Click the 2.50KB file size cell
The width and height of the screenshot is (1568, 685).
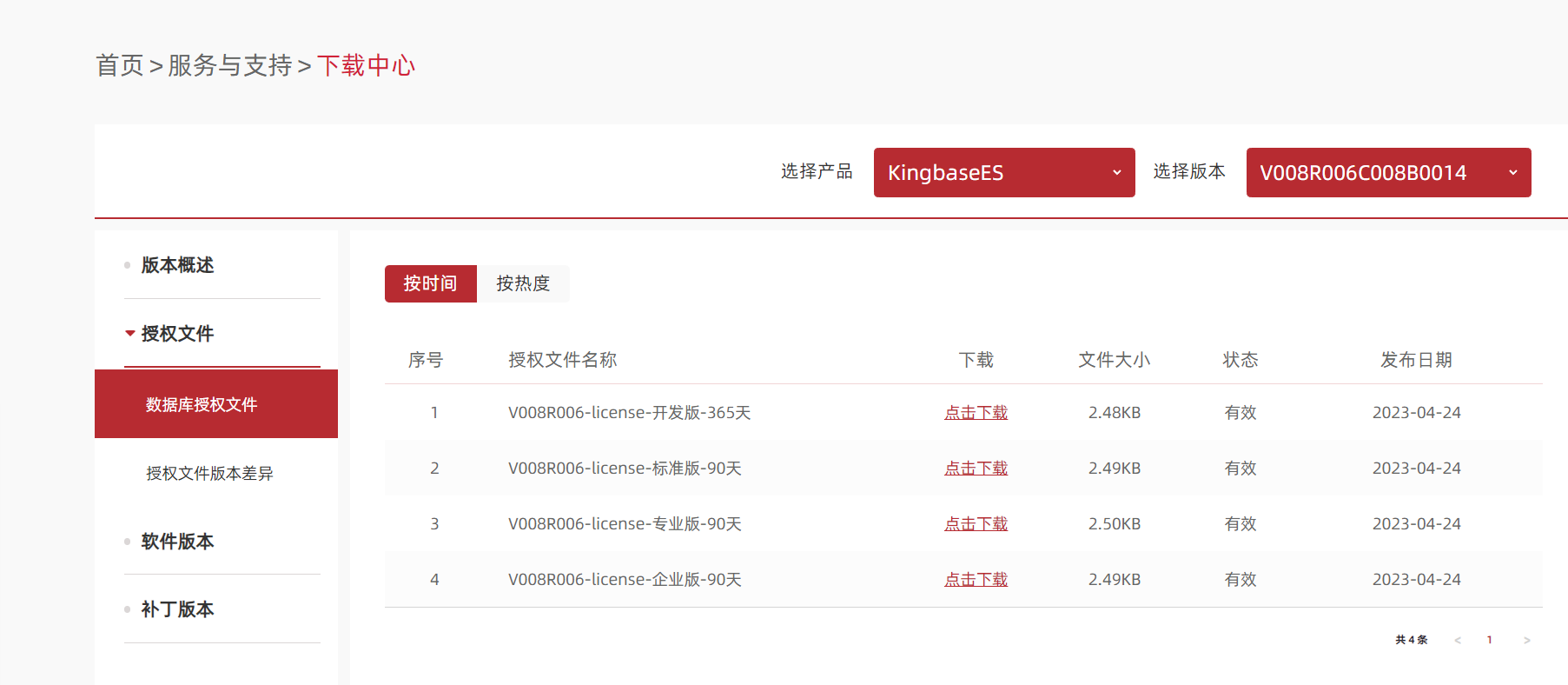point(1115,524)
